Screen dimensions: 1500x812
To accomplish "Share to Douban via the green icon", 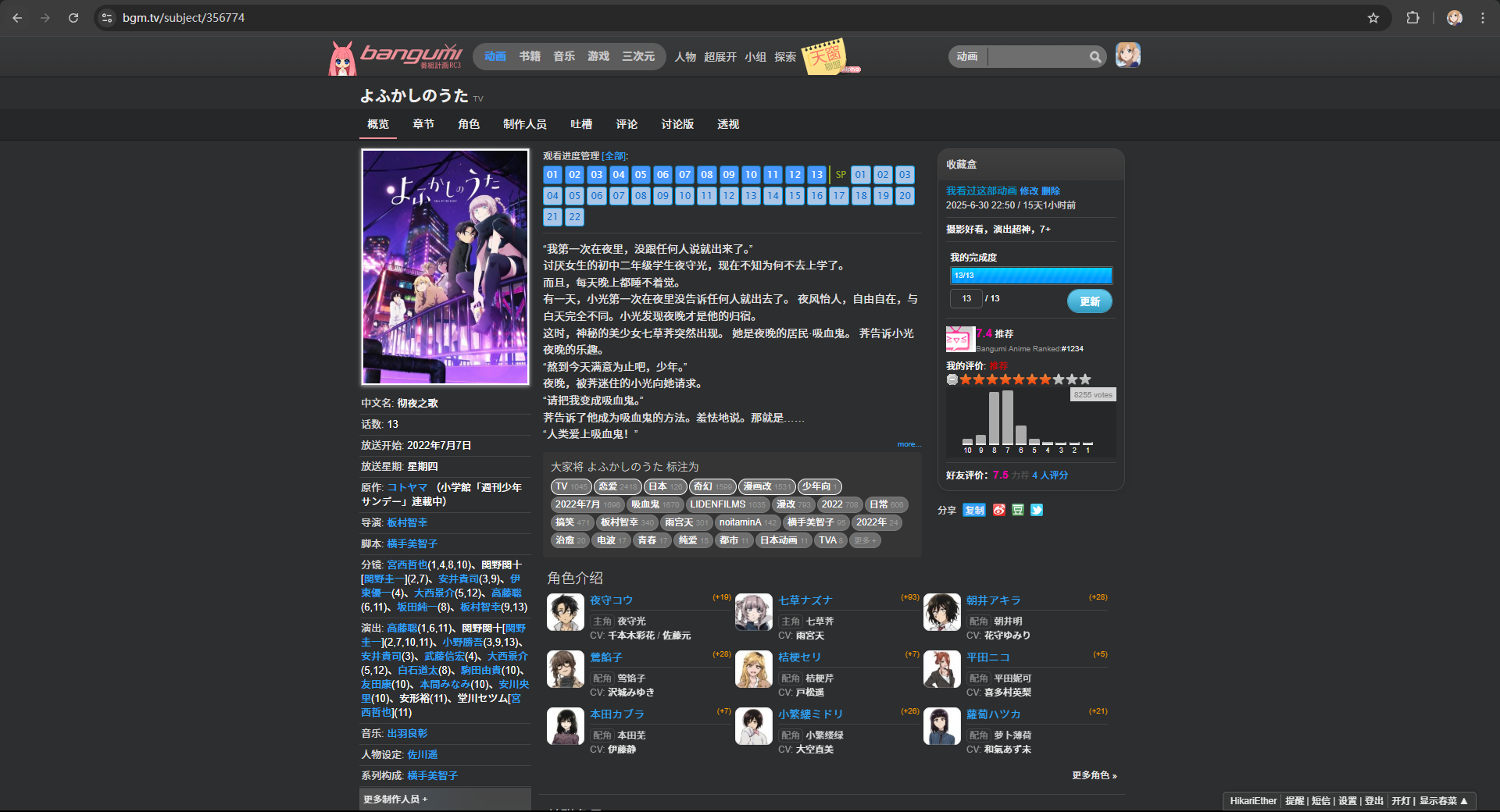I will pyautogui.click(x=1018, y=510).
